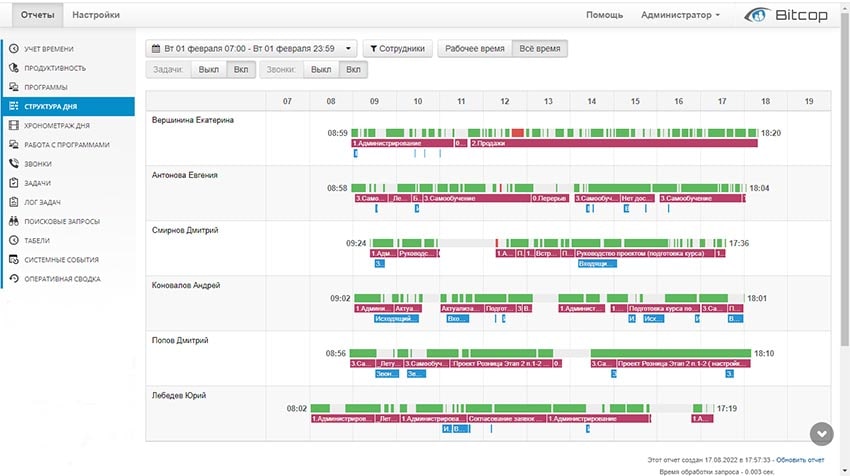
Task: Click the round scroll-down chevron button
Action: [821, 433]
